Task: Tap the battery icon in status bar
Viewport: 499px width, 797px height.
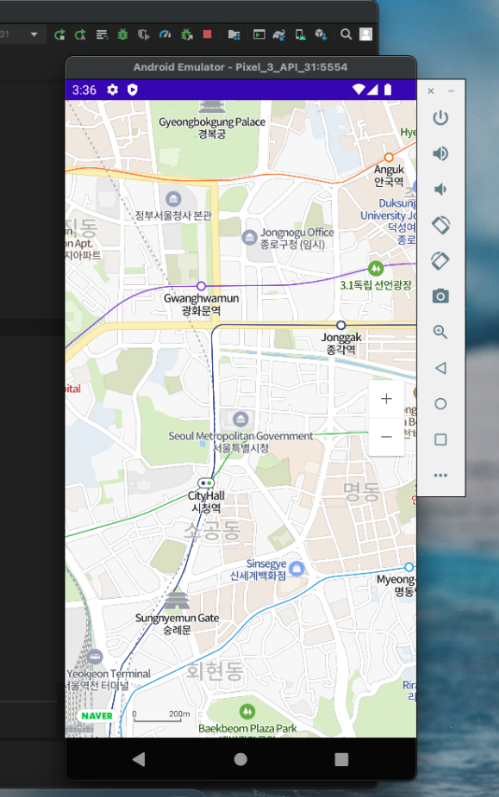Action: (x=388, y=89)
